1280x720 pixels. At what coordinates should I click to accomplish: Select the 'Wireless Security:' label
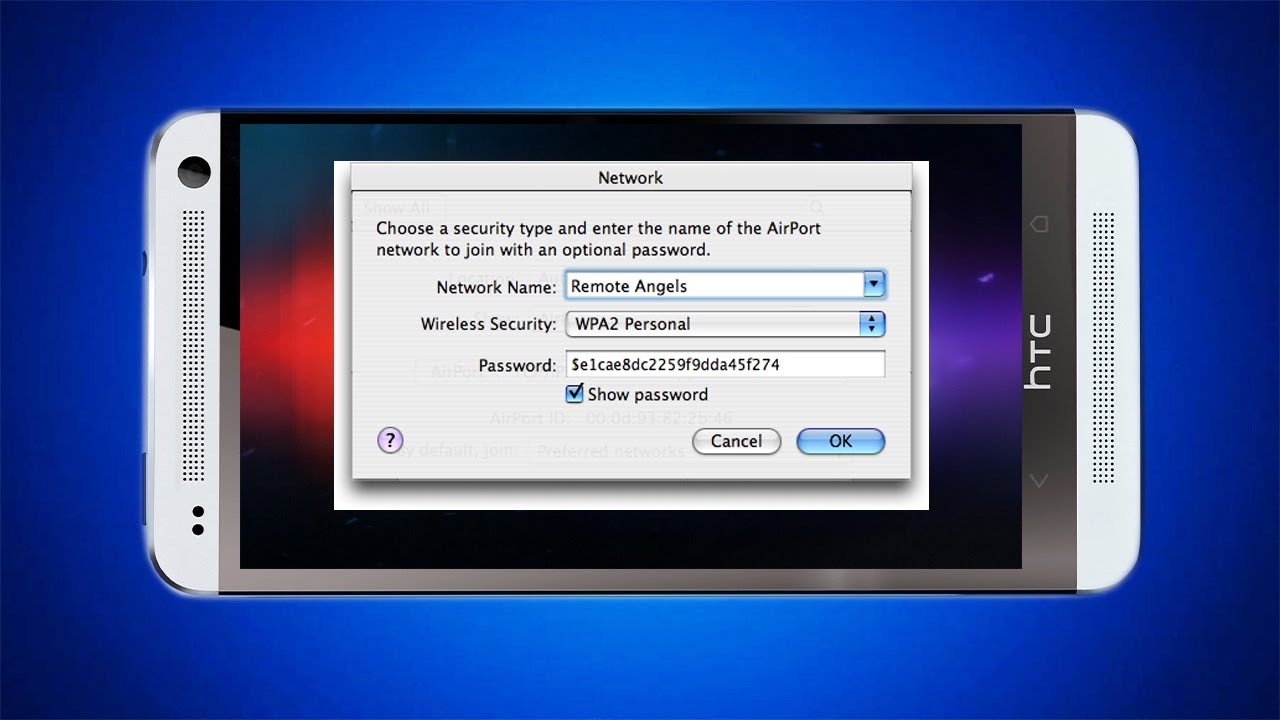coord(488,324)
